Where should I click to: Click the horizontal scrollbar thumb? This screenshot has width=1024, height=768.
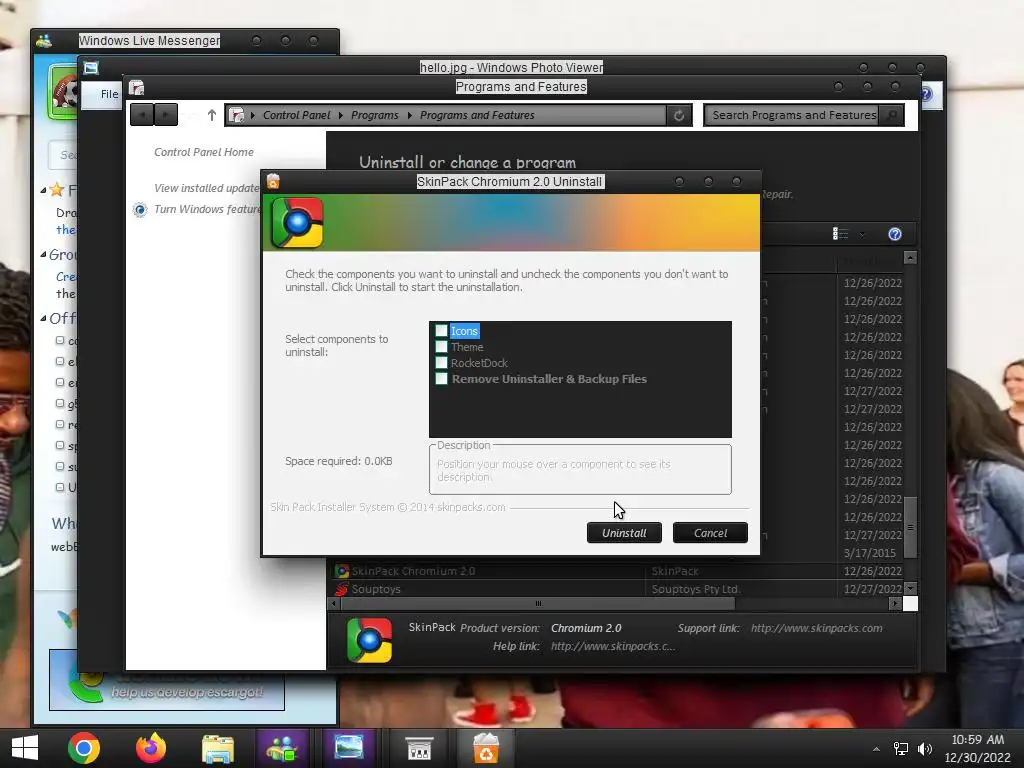(x=538, y=603)
